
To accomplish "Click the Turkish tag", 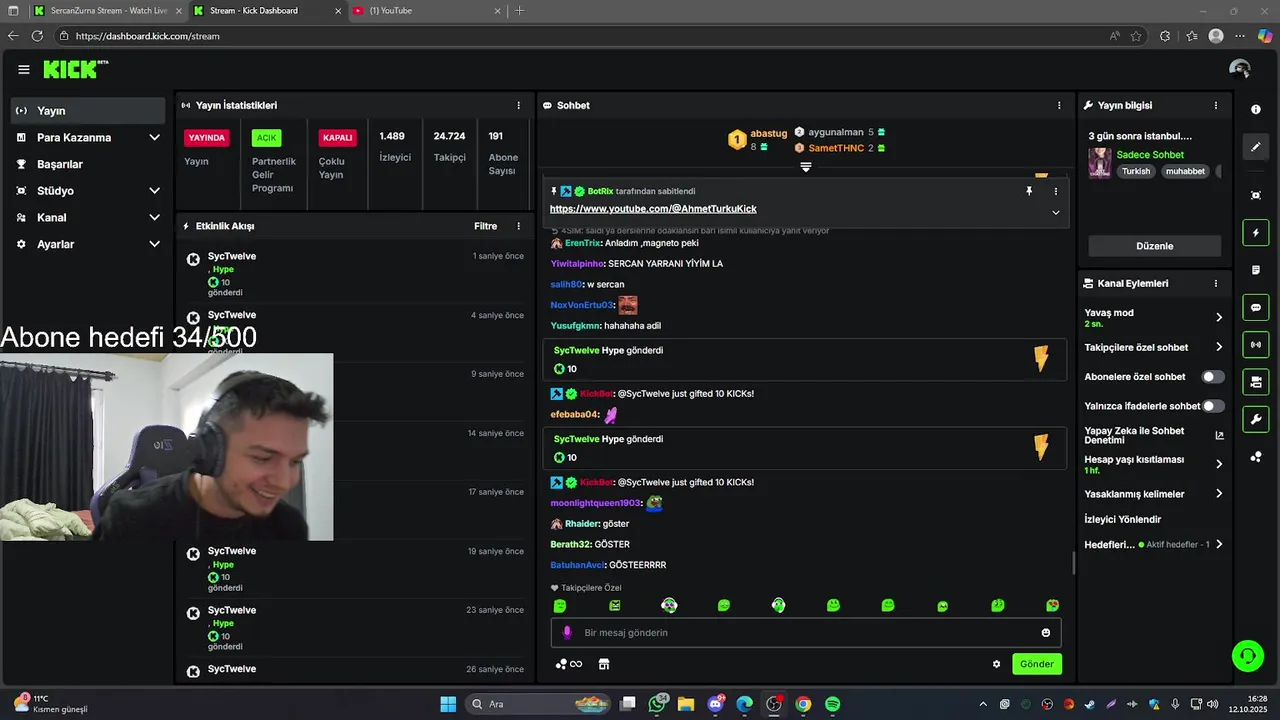I will 1136,171.
